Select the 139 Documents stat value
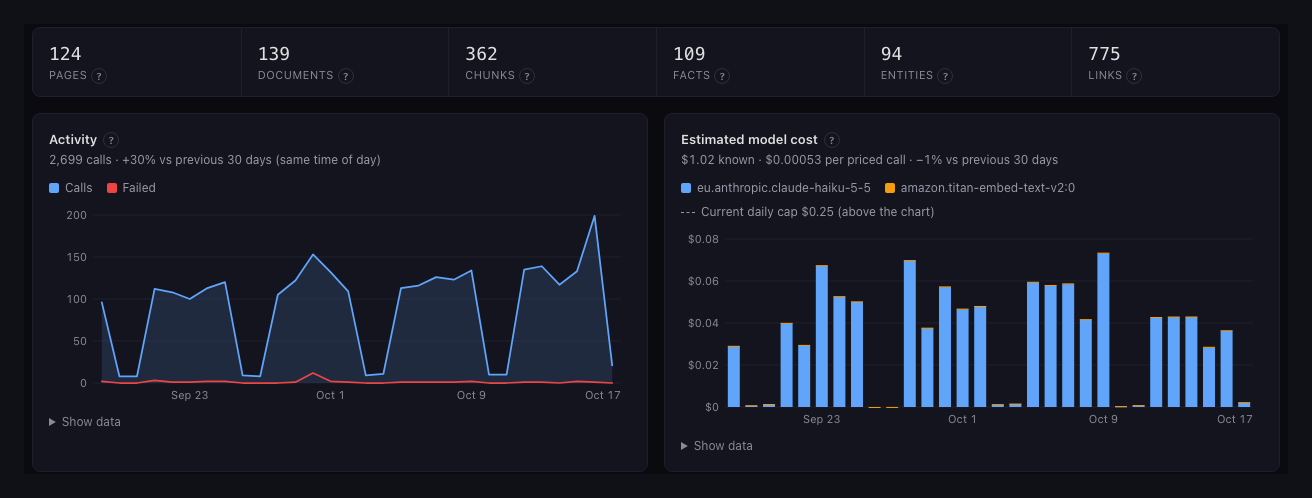Image resolution: width=1312 pixels, height=498 pixels. click(x=274, y=54)
